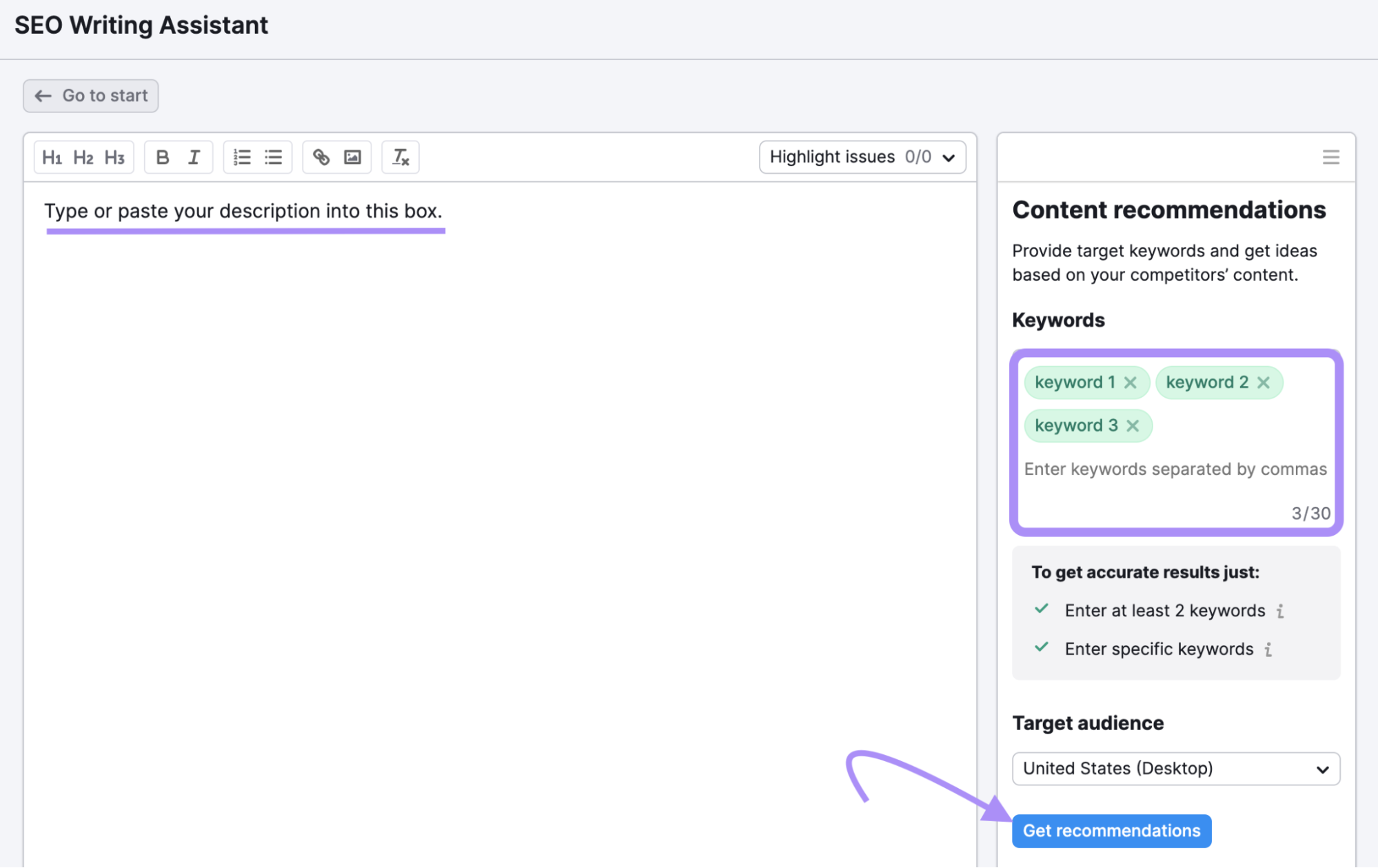Open the Highlight issues dropdown
The image size is (1378, 868).
pyautogui.click(x=862, y=157)
